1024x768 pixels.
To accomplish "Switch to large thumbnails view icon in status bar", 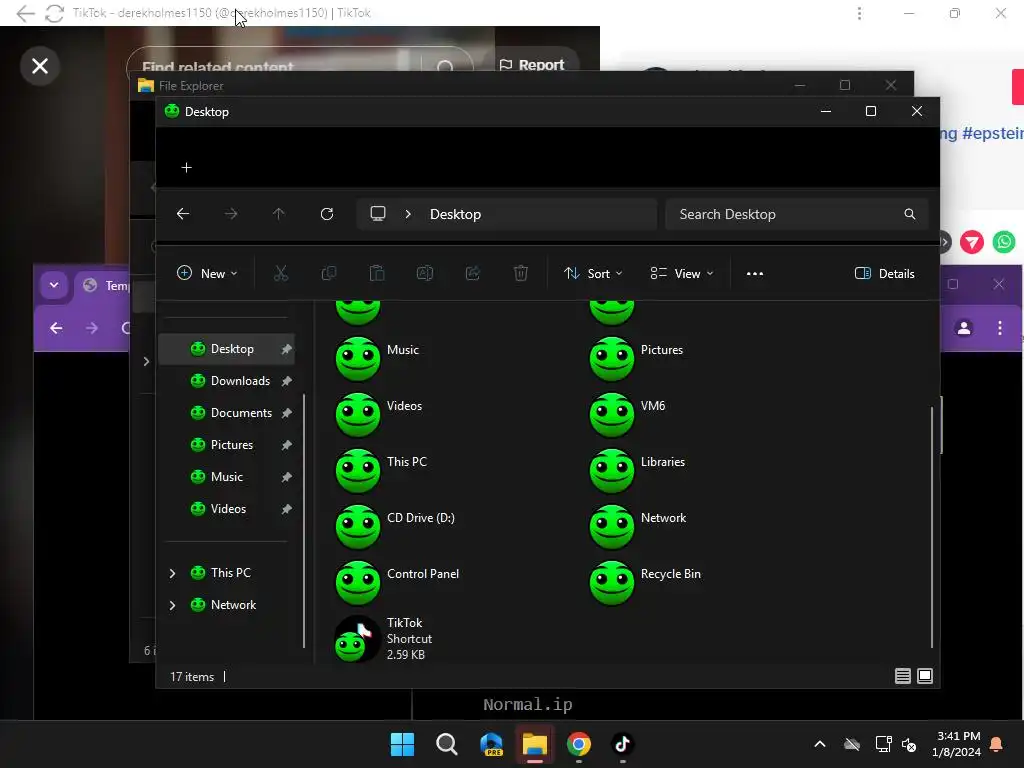I will (925, 676).
